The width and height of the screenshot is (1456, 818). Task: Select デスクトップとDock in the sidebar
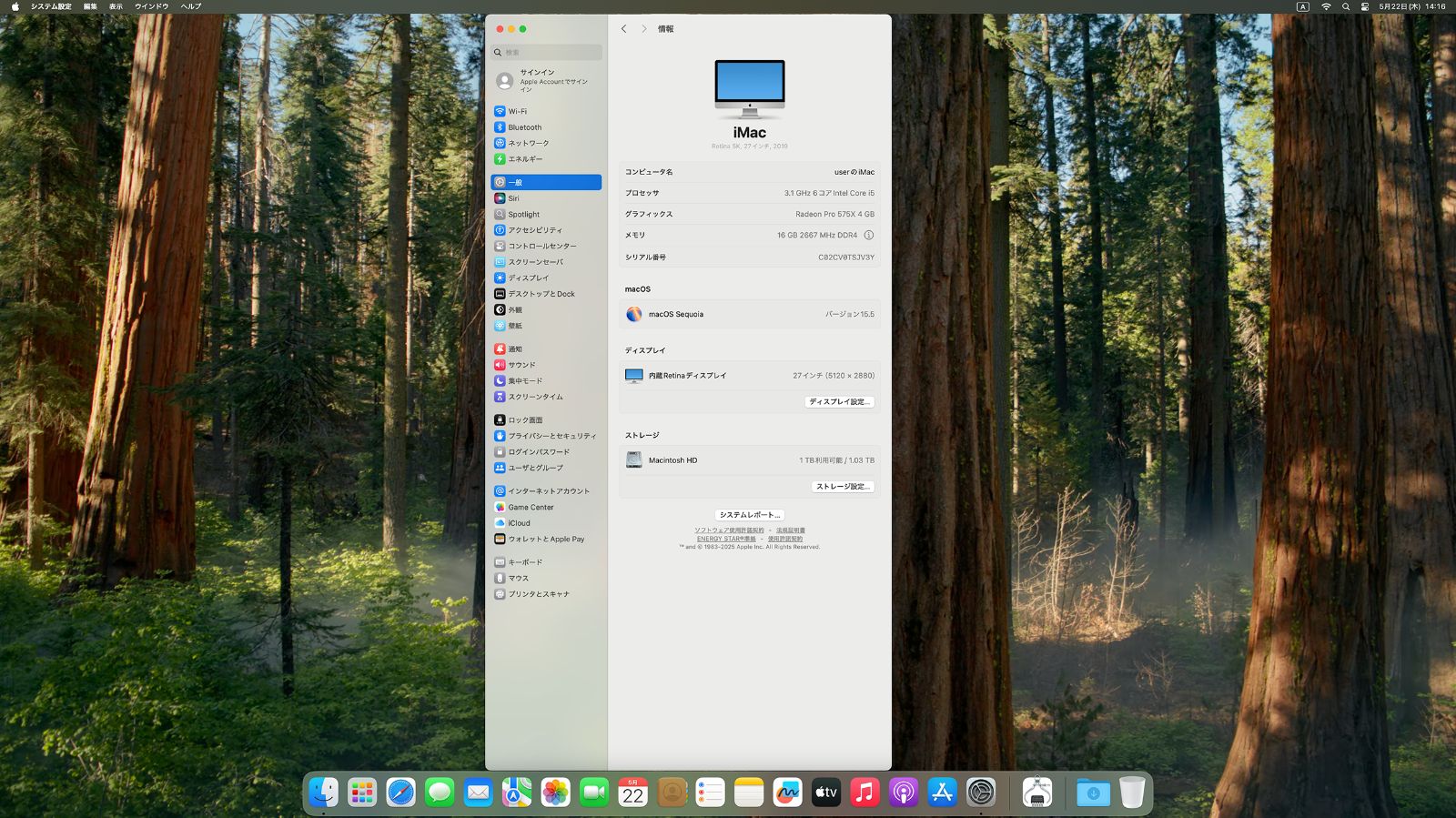click(x=546, y=294)
